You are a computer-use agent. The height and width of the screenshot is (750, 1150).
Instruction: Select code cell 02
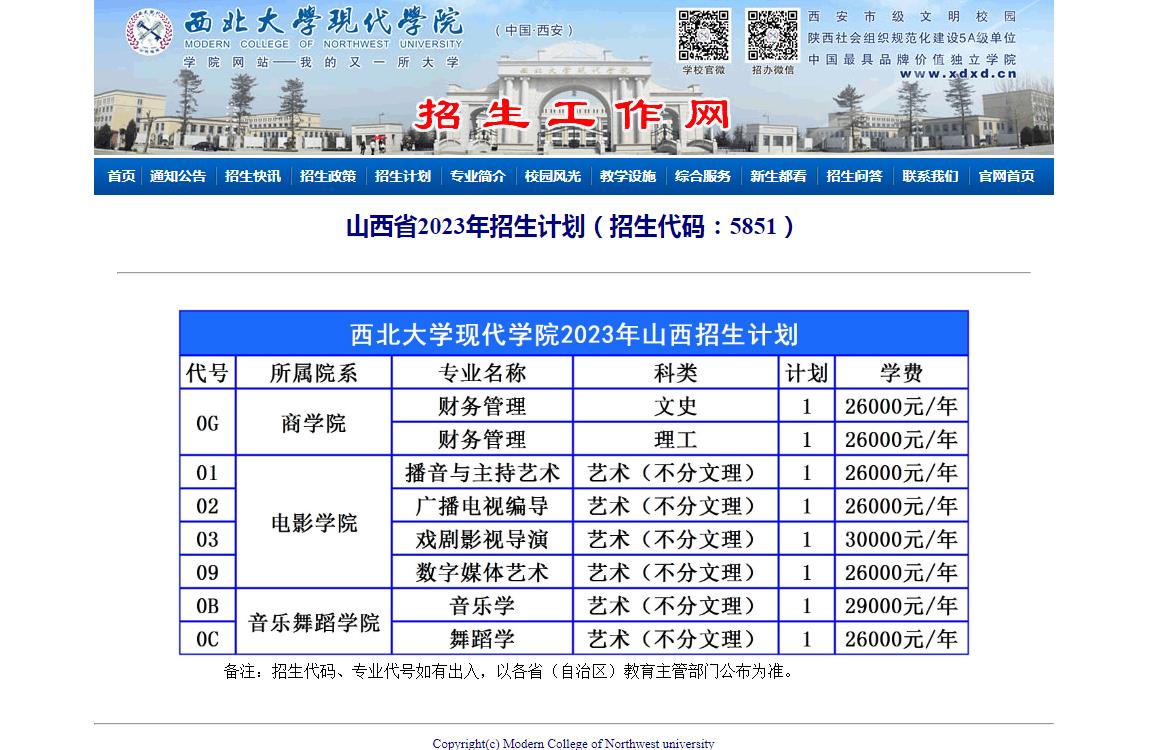[x=208, y=507]
